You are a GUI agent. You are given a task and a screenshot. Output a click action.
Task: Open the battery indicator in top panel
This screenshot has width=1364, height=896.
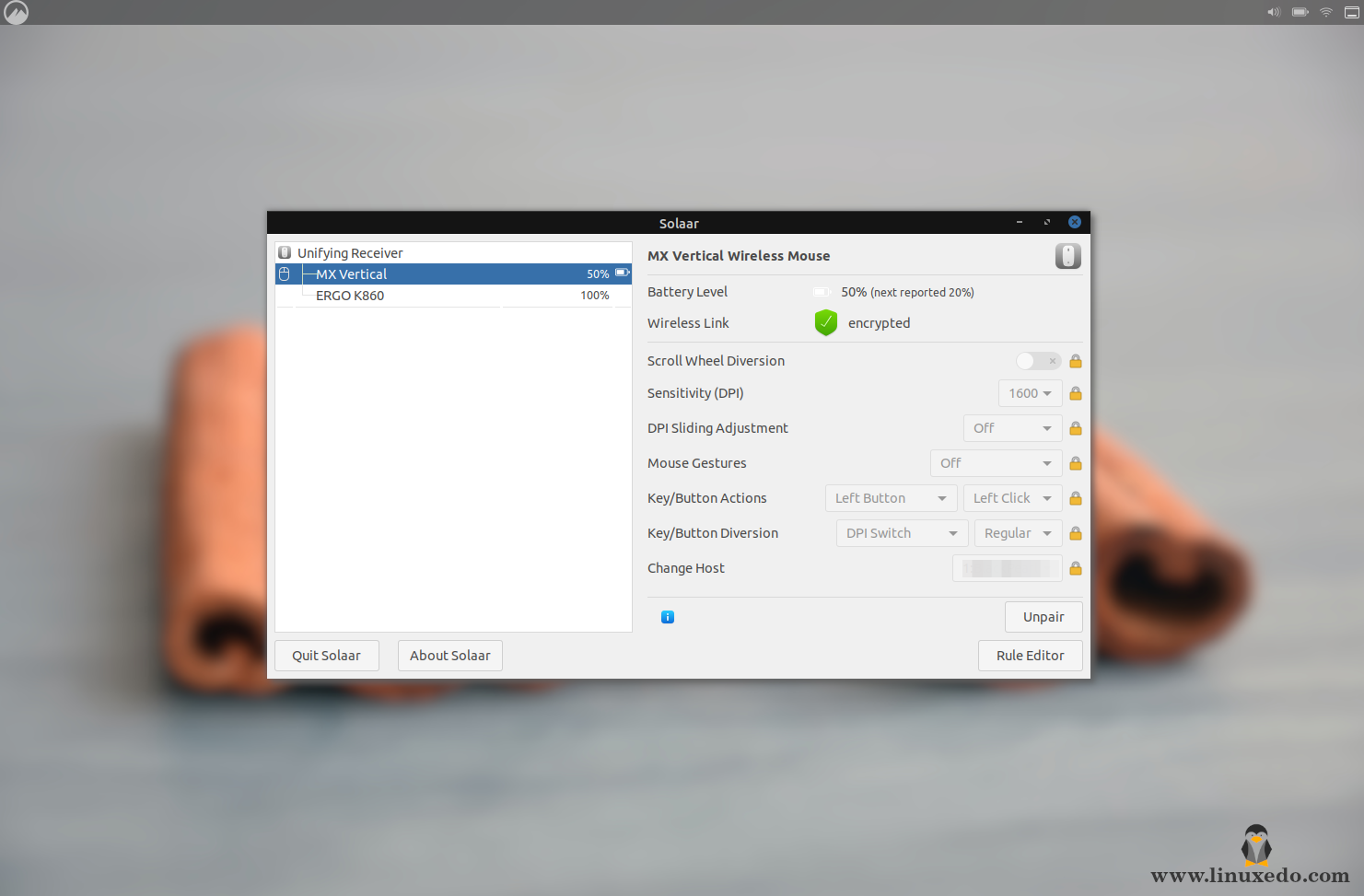(x=1300, y=12)
